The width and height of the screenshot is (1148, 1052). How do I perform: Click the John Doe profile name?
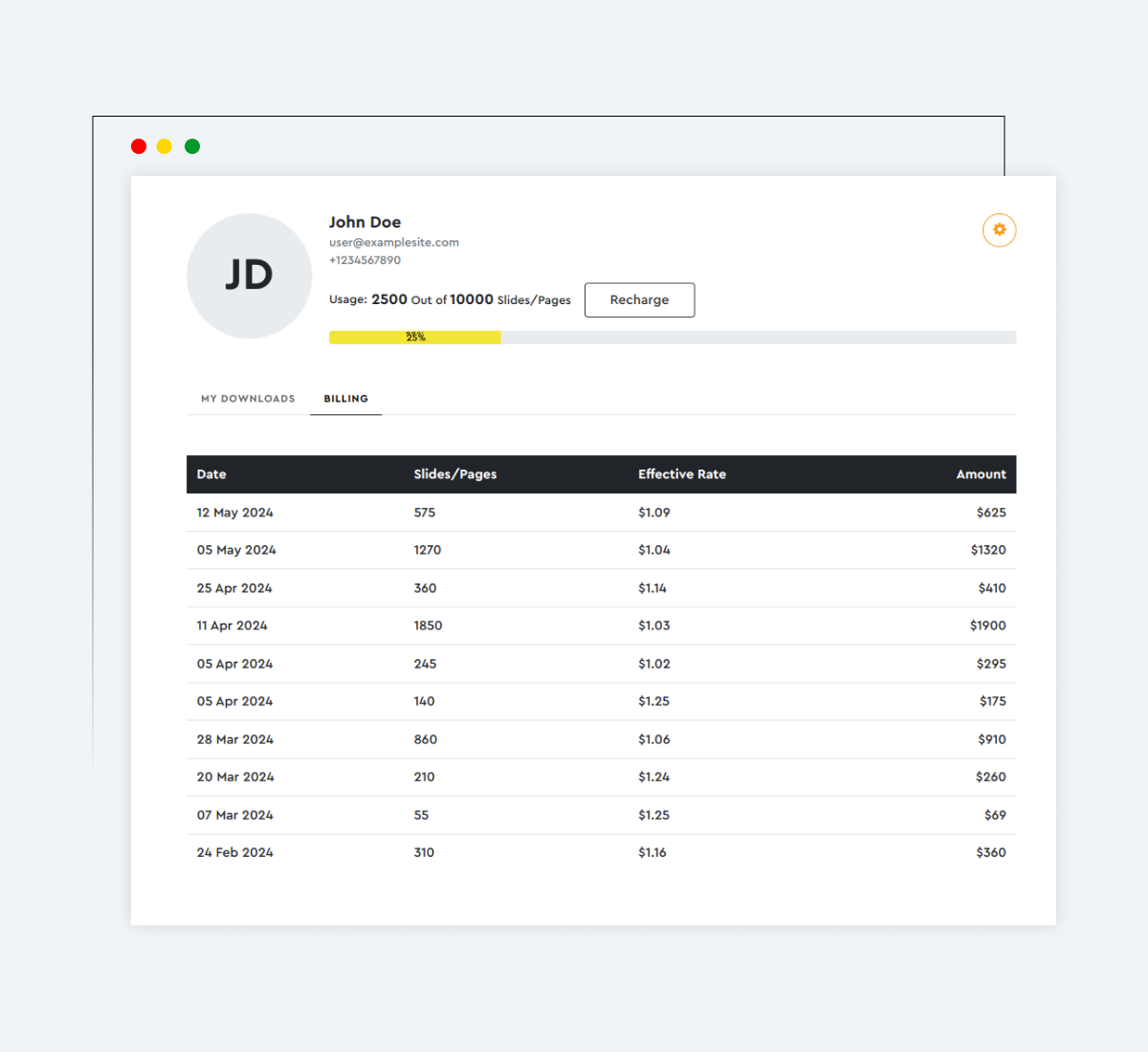click(364, 222)
